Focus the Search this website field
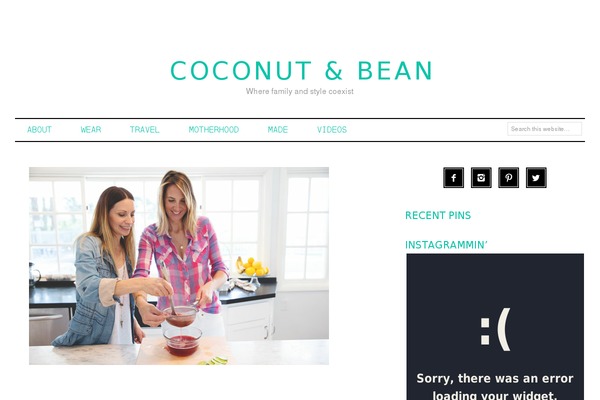Viewport: 600px width, 400px height. [x=545, y=129]
